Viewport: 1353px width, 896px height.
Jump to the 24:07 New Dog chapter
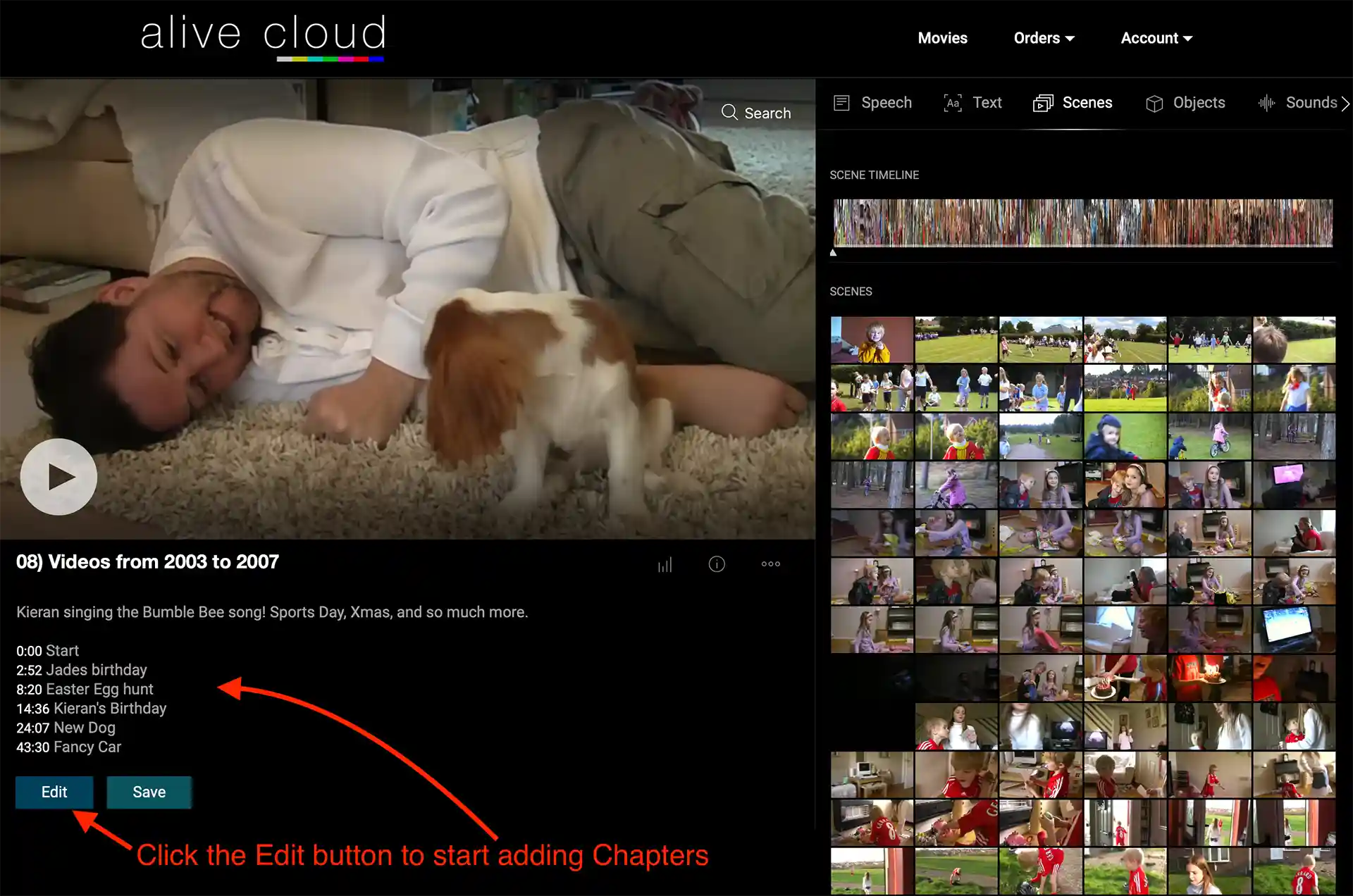pyautogui.click(x=66, y=728)
